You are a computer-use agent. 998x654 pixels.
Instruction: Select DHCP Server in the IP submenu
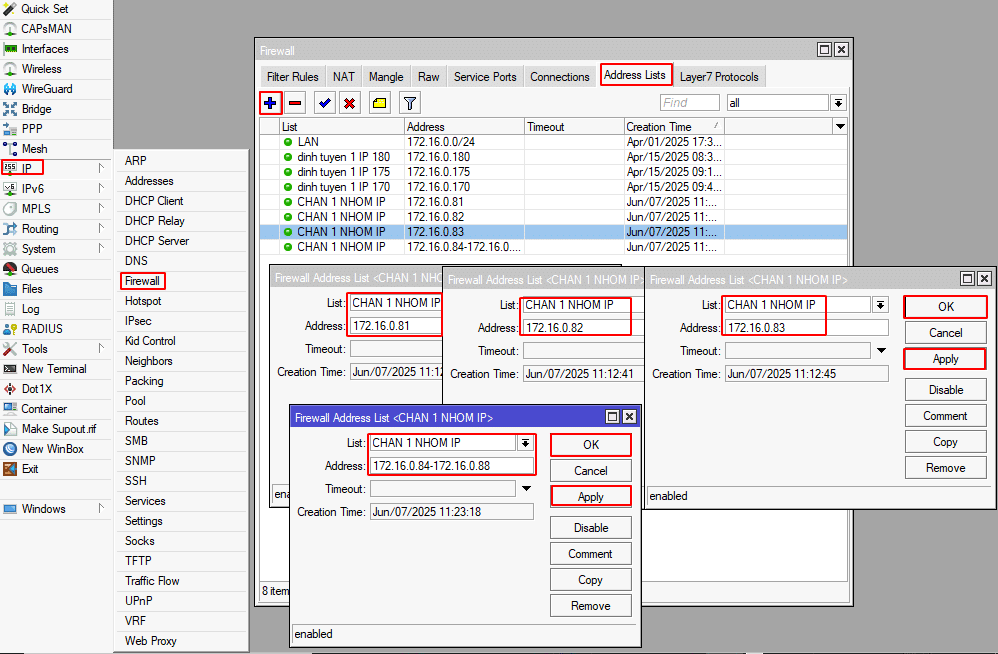tap(182, 241)
